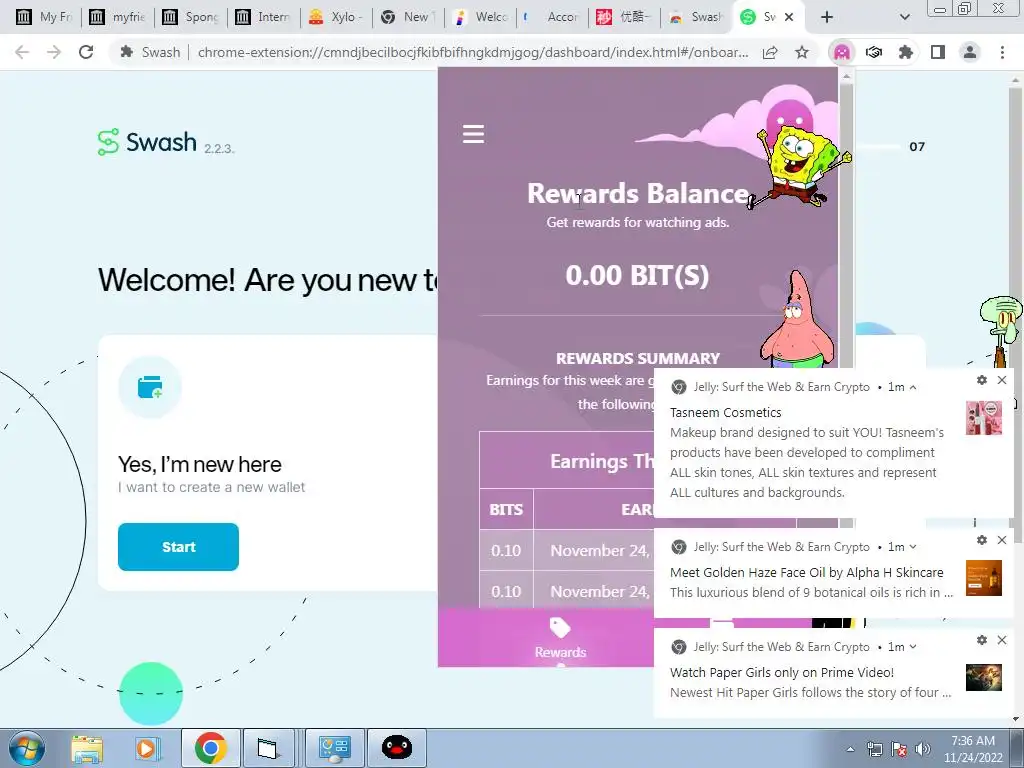Go forward with the forward arrow
Image resolution: width=1024 pixels, height=768 pixels.
[x=54, y=52]
